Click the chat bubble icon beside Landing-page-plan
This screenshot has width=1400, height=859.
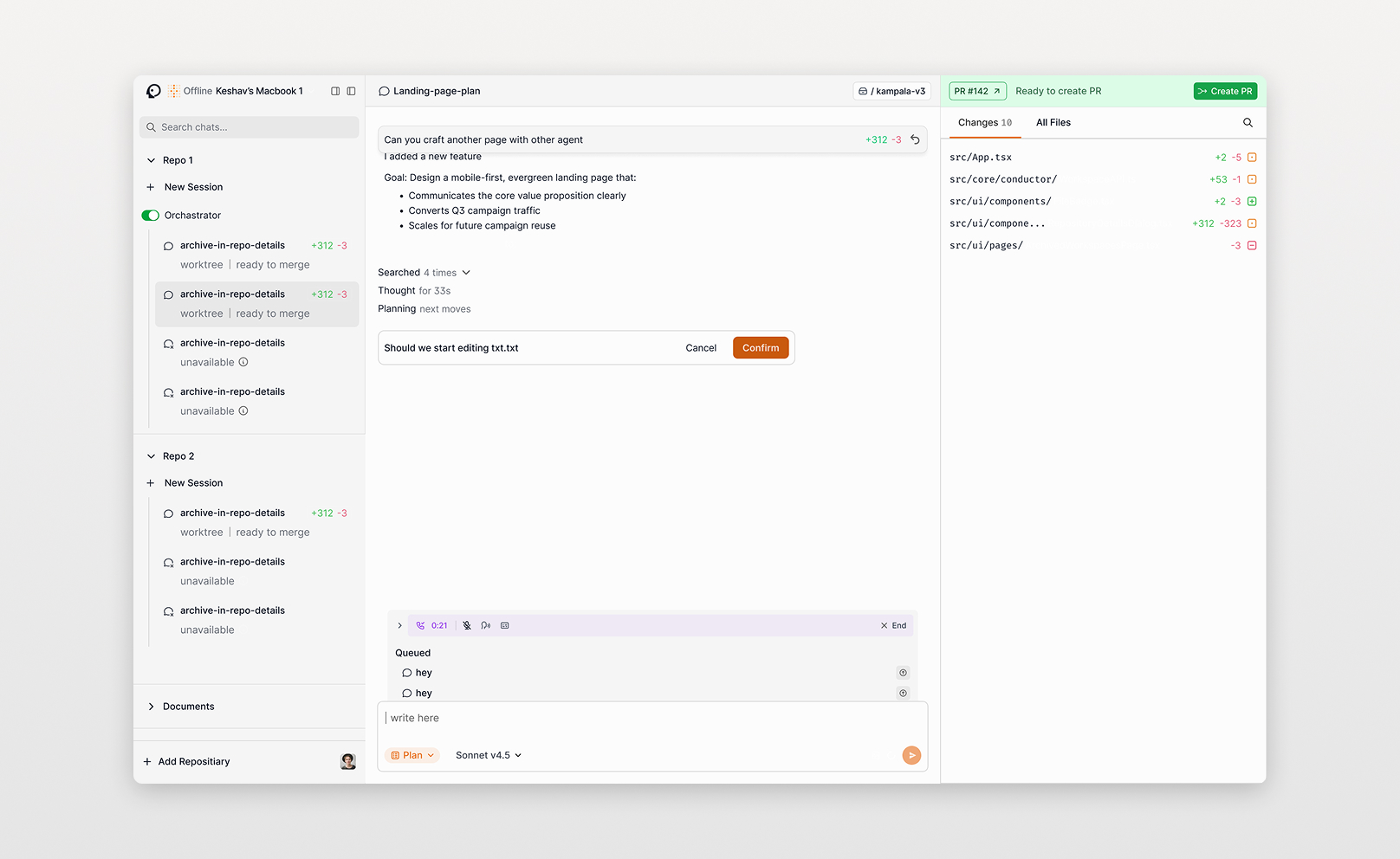click(x=384, y=91)
